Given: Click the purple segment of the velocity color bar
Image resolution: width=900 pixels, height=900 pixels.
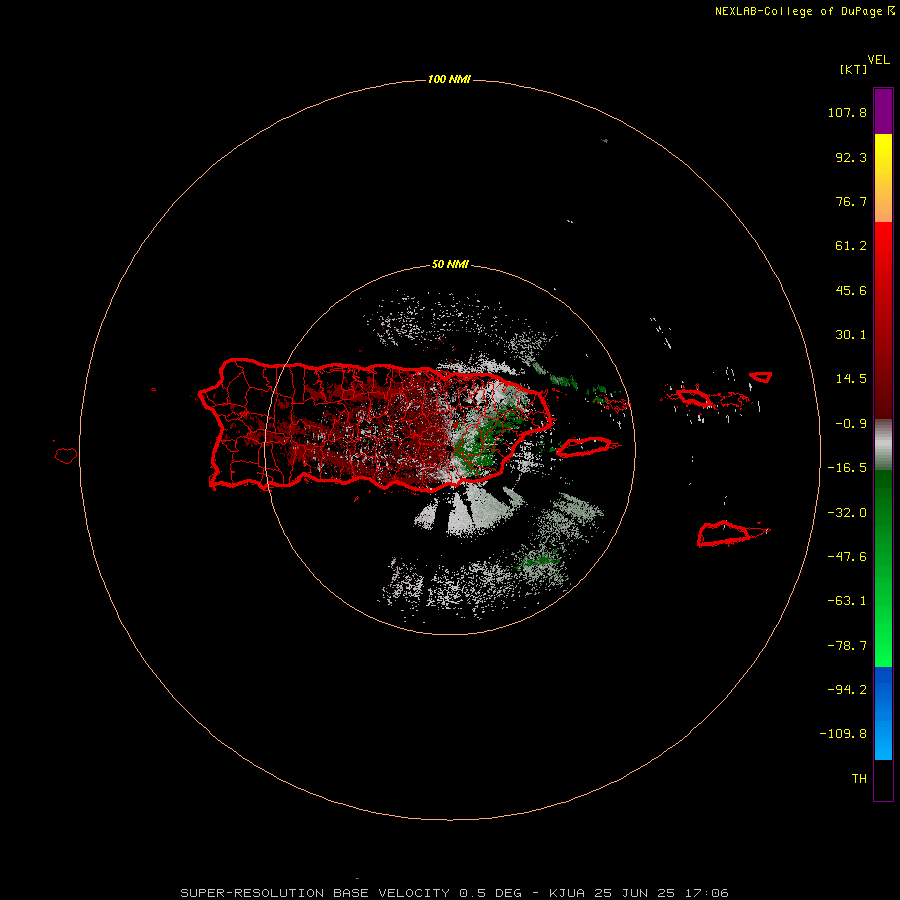Looking at the screenshot, I should 883,111.
